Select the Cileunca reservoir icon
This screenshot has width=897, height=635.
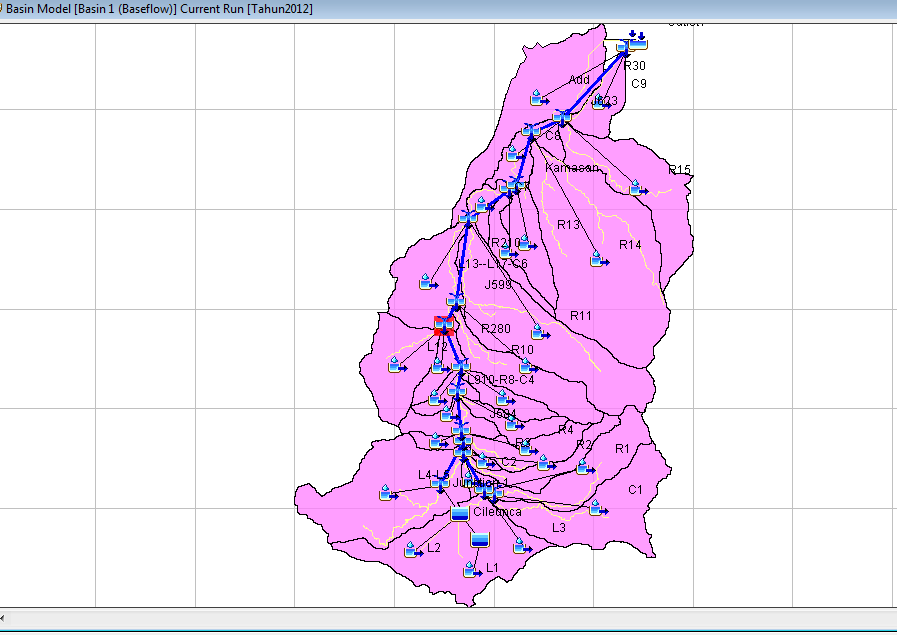[x=460, y=513]
